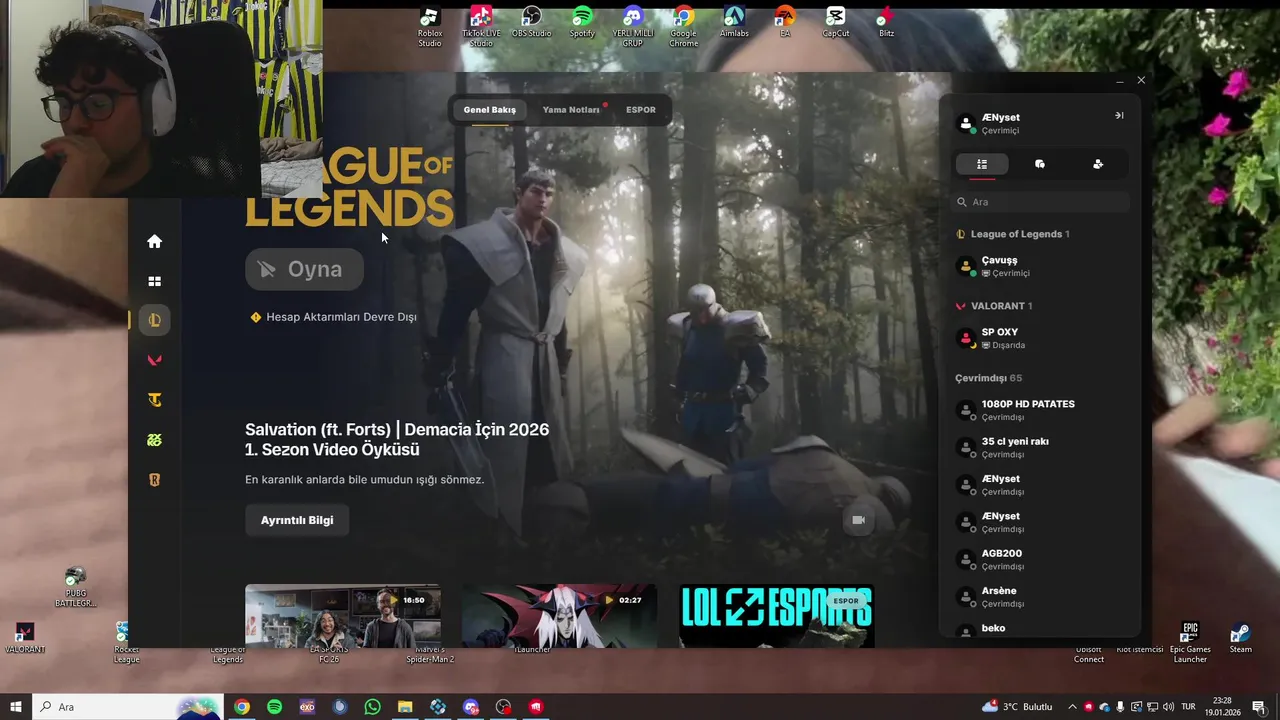Switch to the Genel Bakış tab
Viewport: 1280px width, 720px height.
pos(490,110)
